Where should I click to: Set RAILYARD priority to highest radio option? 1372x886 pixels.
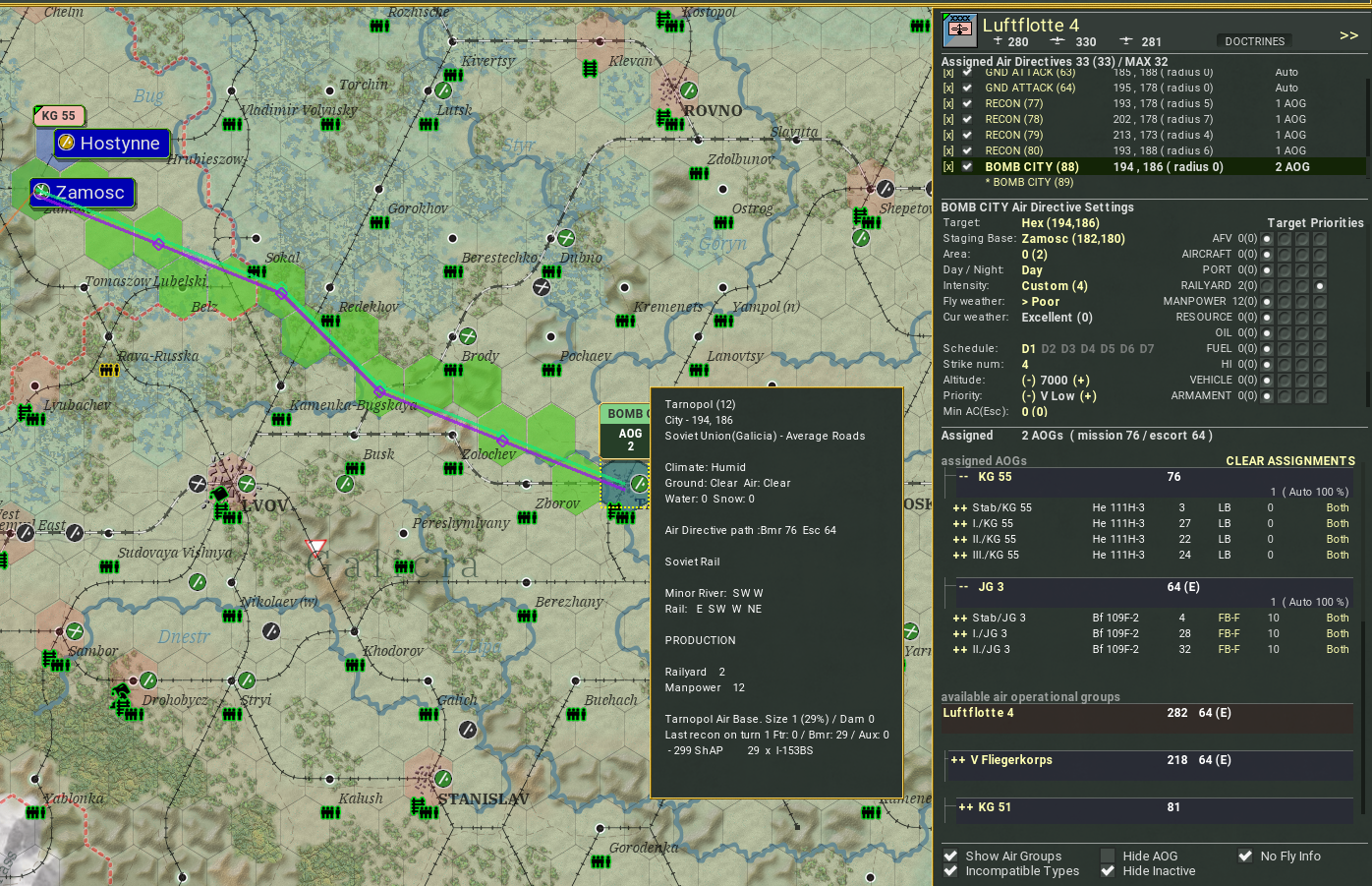click(1320, 286)
